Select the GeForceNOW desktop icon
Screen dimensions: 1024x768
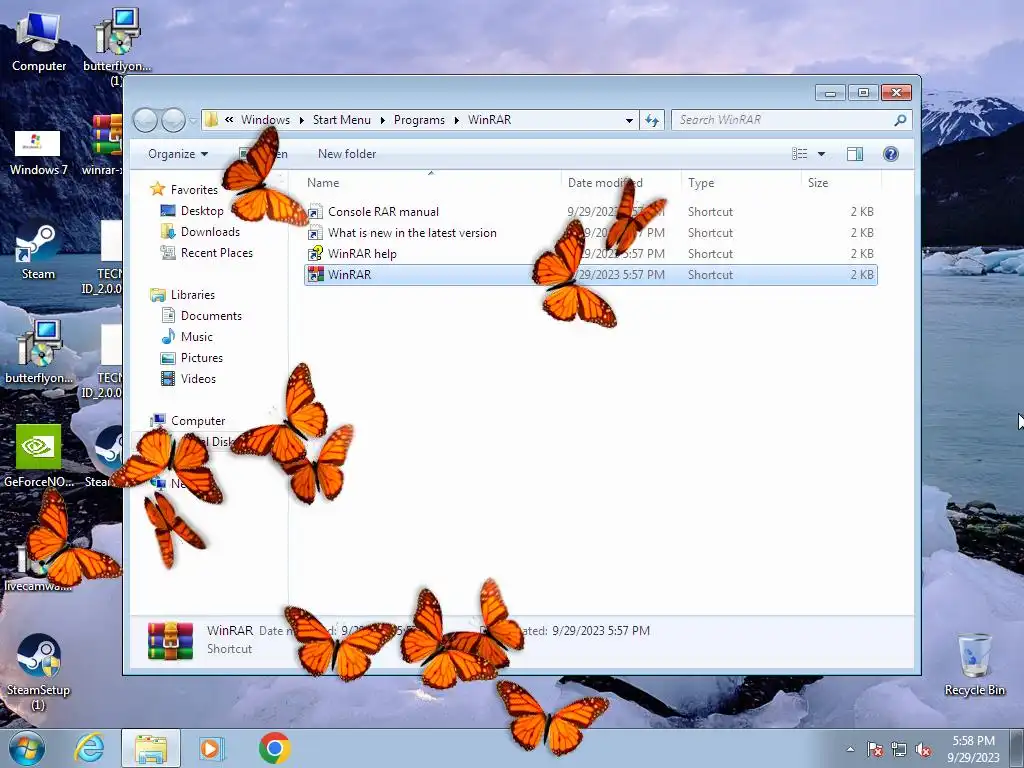(x=38, y=456)
